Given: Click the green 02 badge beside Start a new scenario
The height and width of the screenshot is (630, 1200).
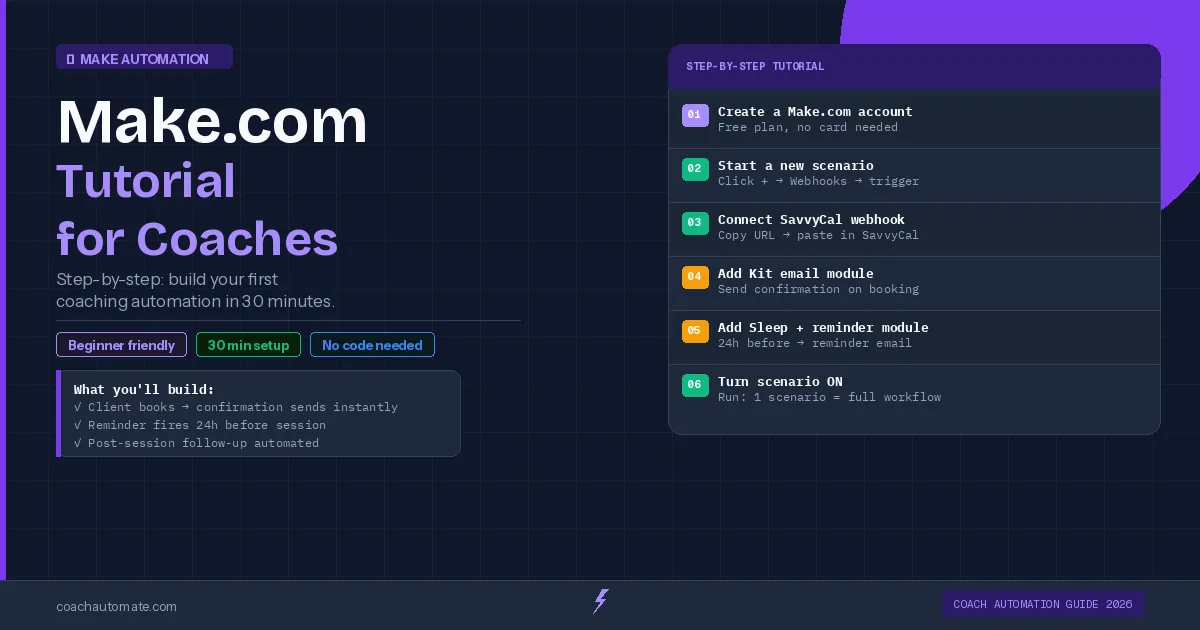Looking at the screenshot, I should tap(695, 169).
